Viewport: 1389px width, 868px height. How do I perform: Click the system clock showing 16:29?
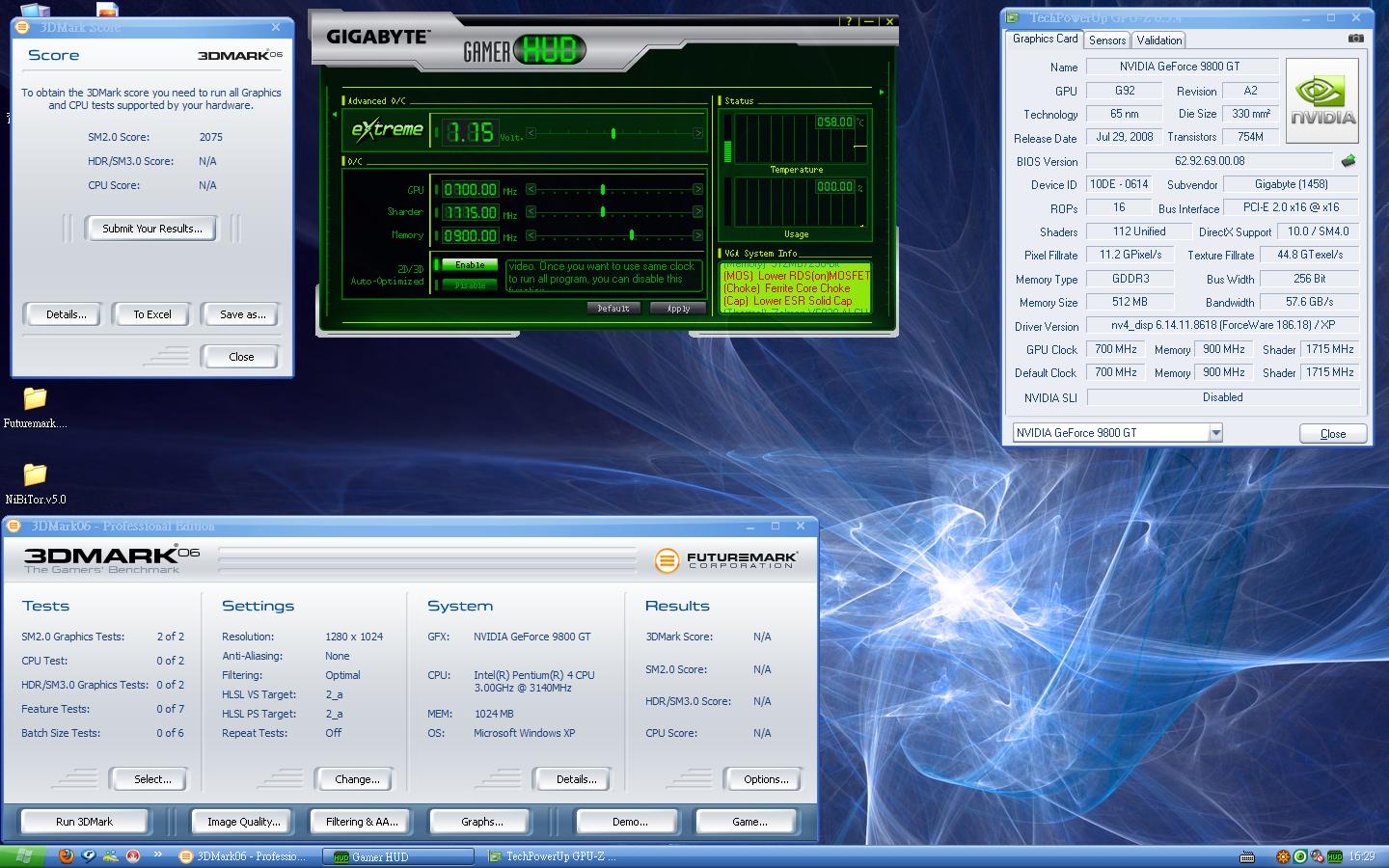click(1362, 856)
